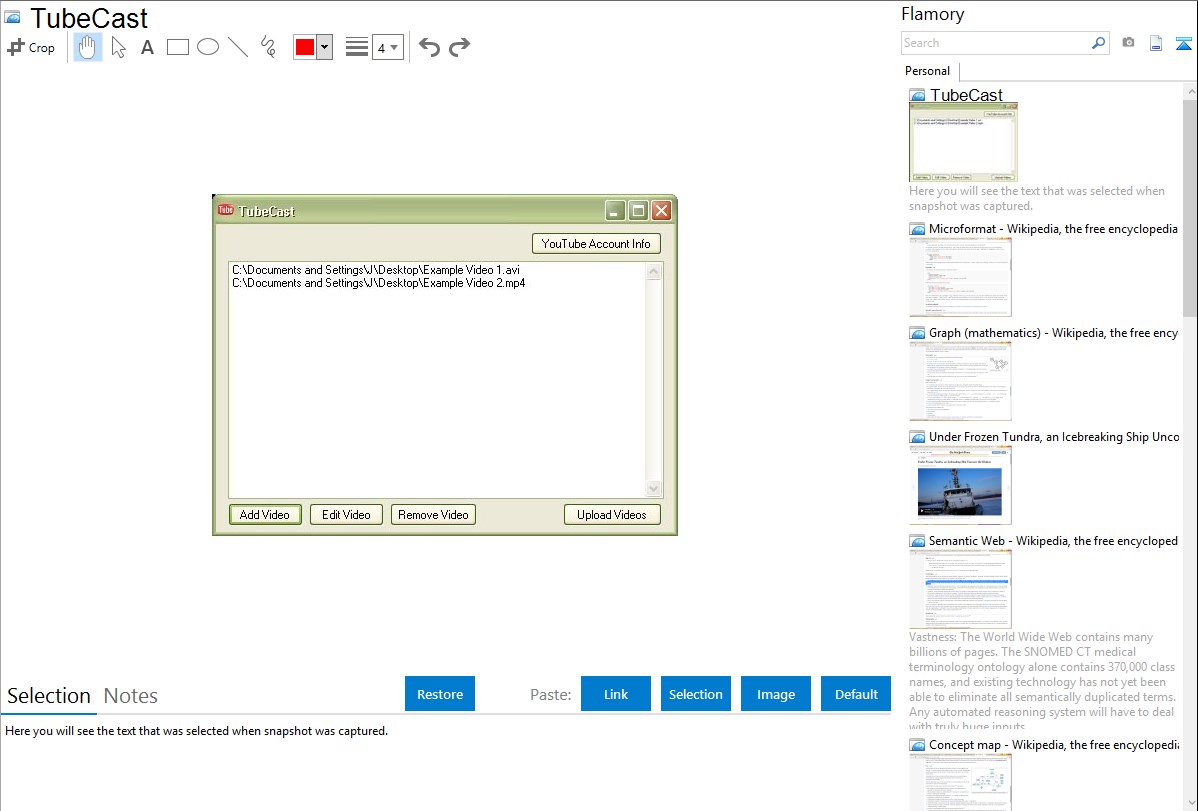Redo the last annotation
1198x811 pixels.
pos(459,47)
